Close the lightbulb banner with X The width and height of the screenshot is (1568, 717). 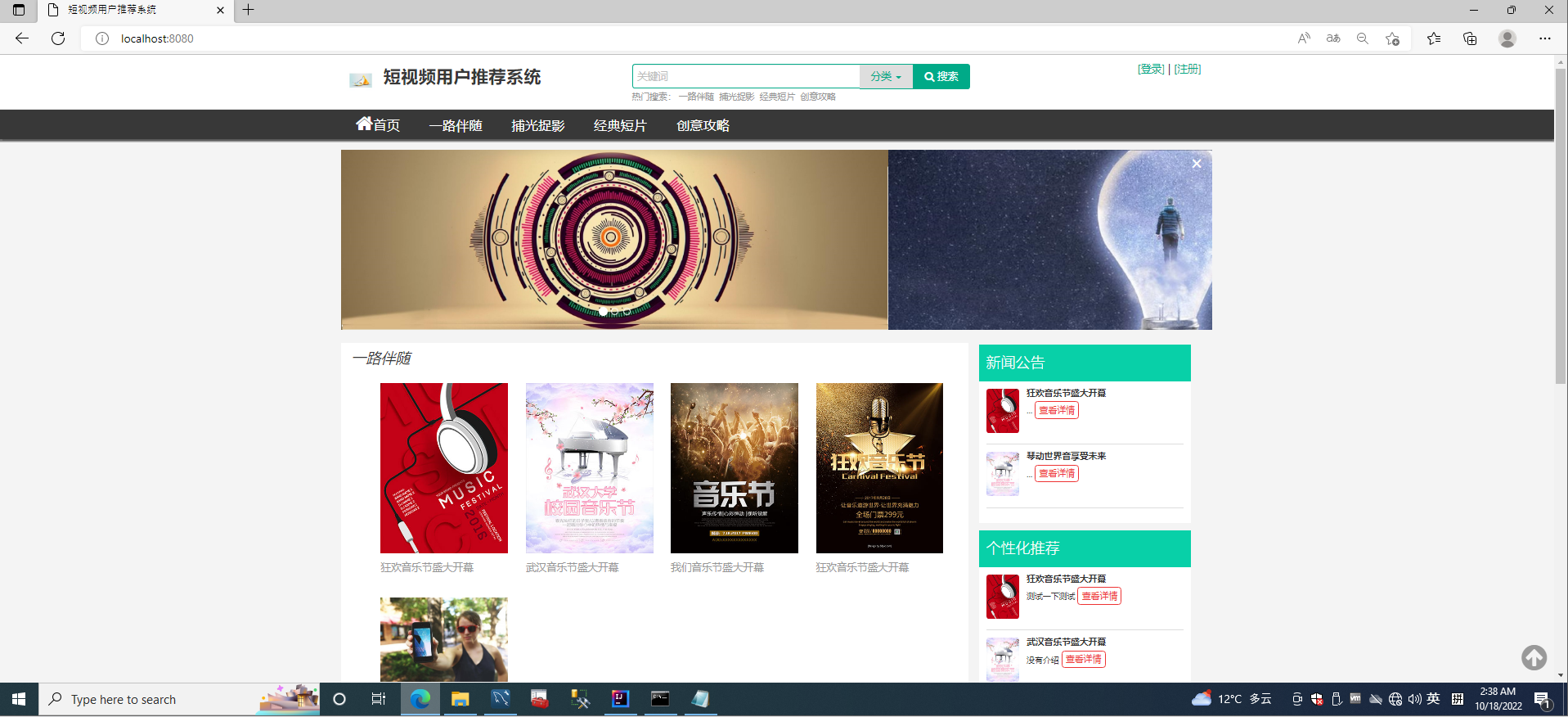1197,164
